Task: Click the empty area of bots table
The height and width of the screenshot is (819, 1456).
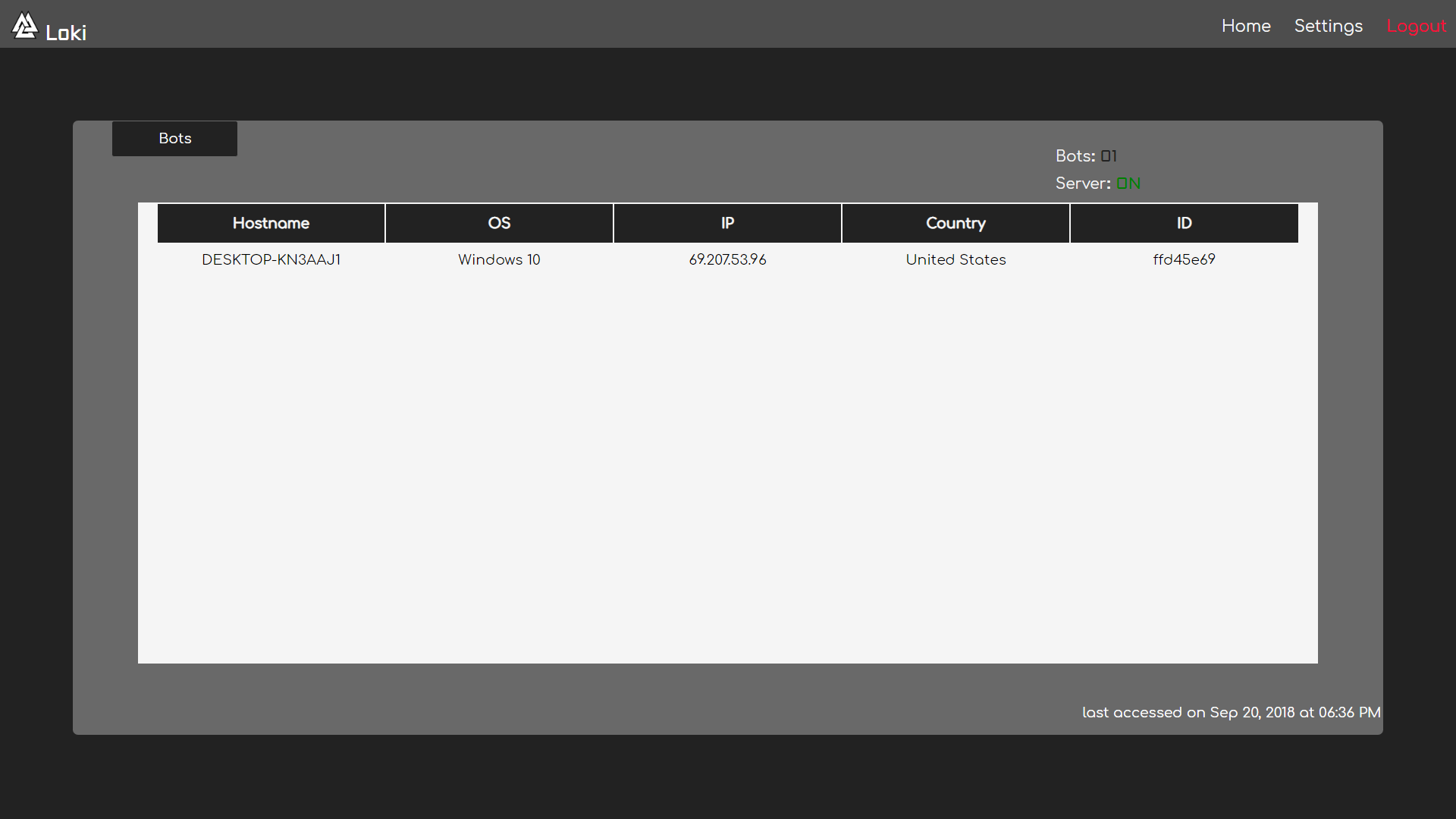Action: tap(727, 470)
